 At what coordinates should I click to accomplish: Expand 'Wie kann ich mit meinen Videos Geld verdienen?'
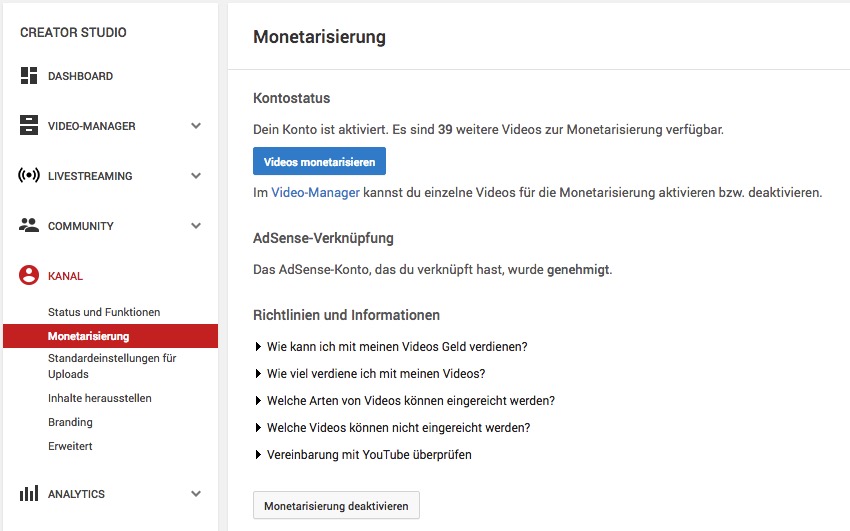pos(391,347)
